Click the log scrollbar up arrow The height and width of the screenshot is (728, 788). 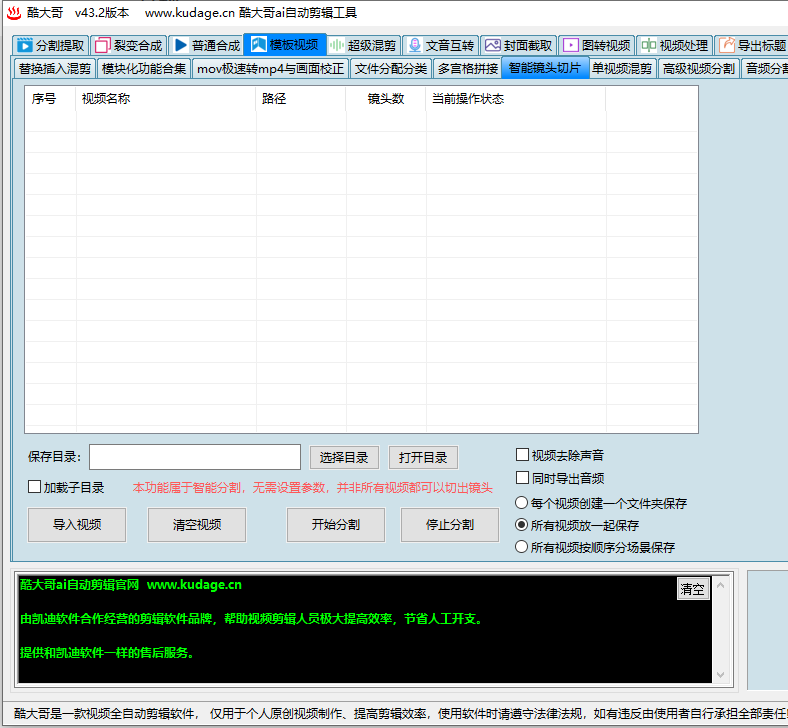[x=721, y=585]
